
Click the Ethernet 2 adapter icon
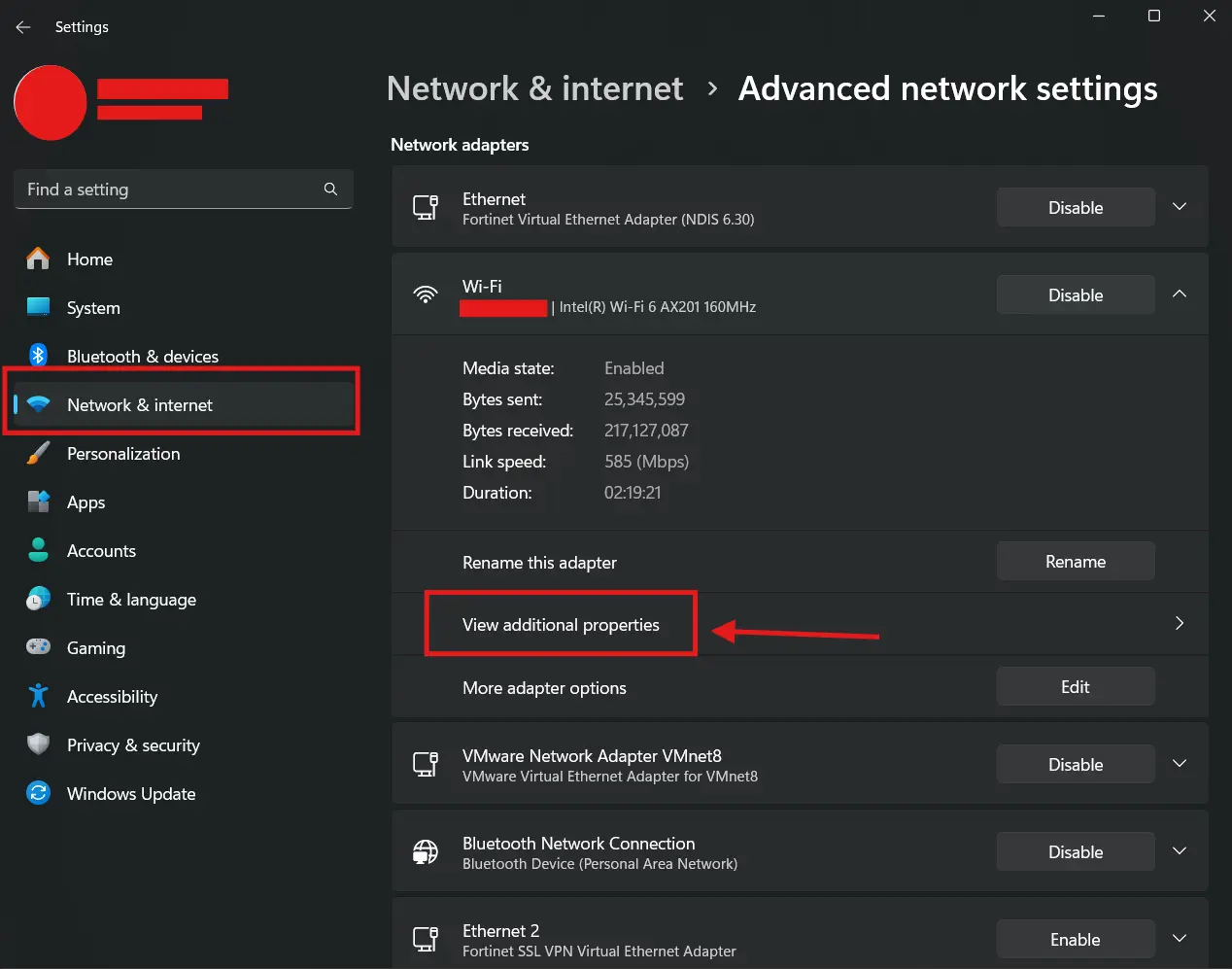point(426,939)
